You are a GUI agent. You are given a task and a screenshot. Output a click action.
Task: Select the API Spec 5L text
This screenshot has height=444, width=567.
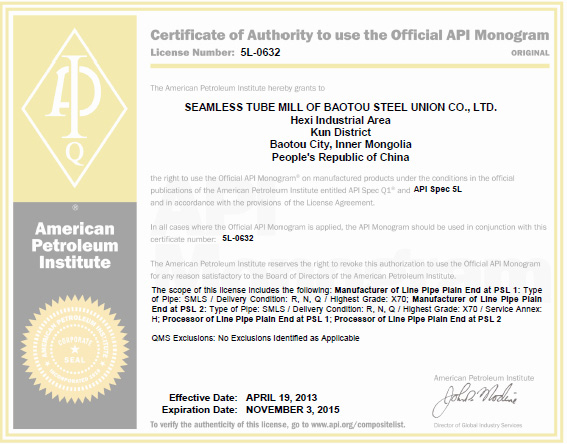438,189
